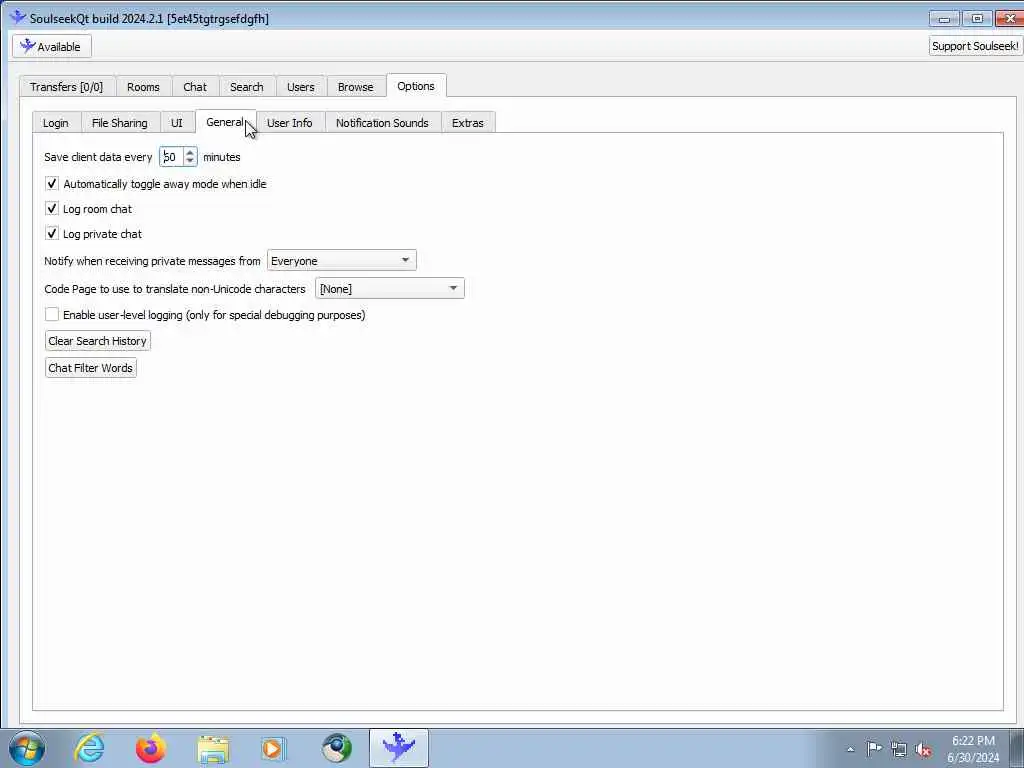Click the muted volume speaker icon
1024x768 pixels.
coord(923,750)
